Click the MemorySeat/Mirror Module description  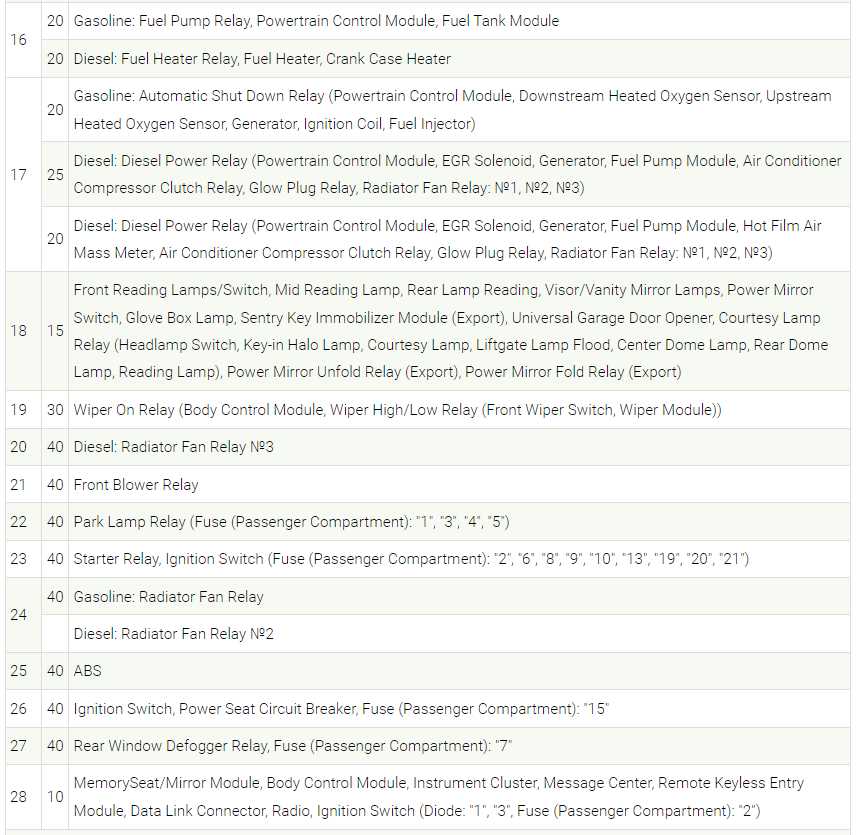439,797
